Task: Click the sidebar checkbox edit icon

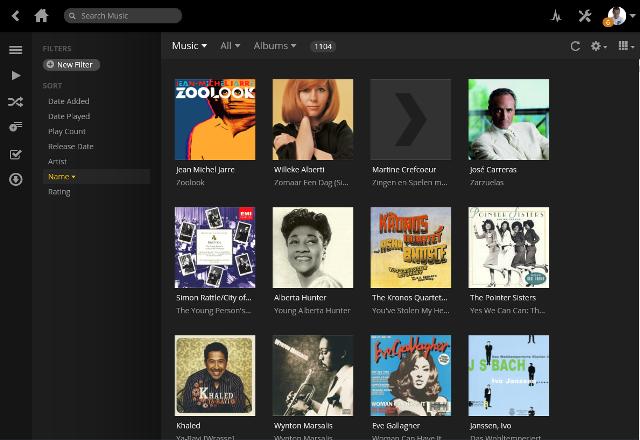Action: click(x=16, y=154)
